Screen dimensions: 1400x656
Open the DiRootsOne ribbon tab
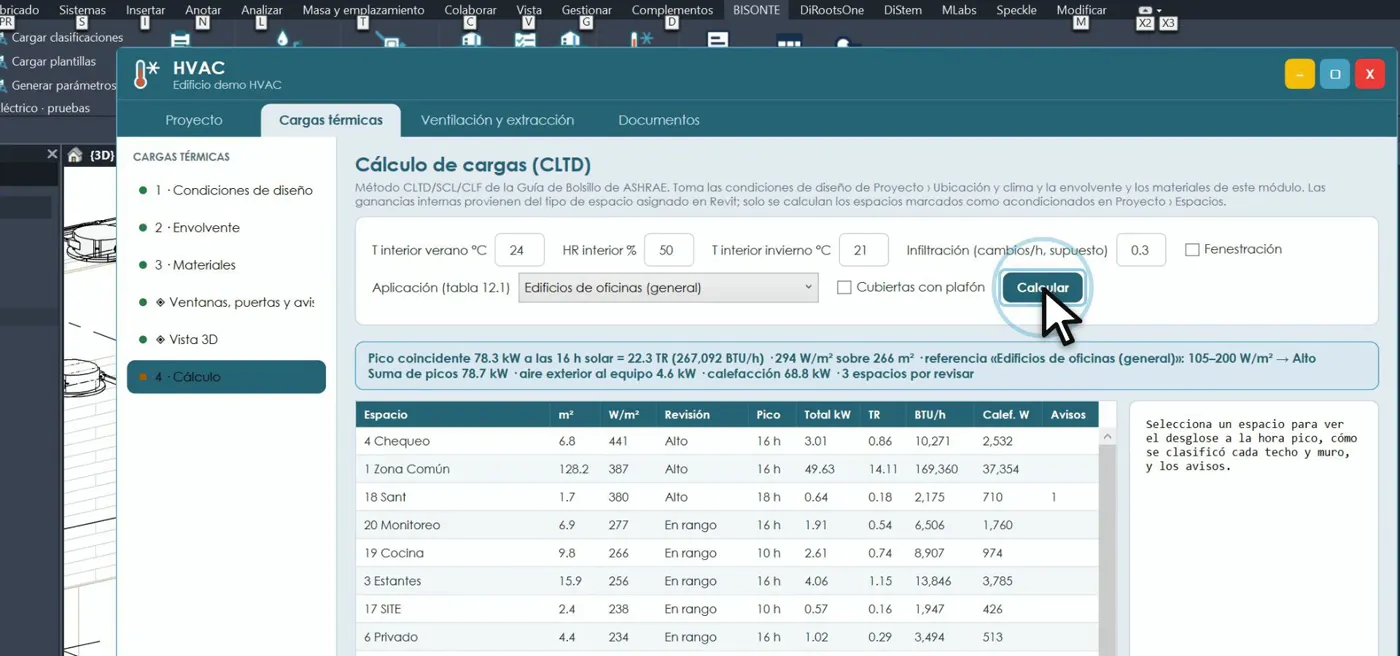tap(832, 10)
